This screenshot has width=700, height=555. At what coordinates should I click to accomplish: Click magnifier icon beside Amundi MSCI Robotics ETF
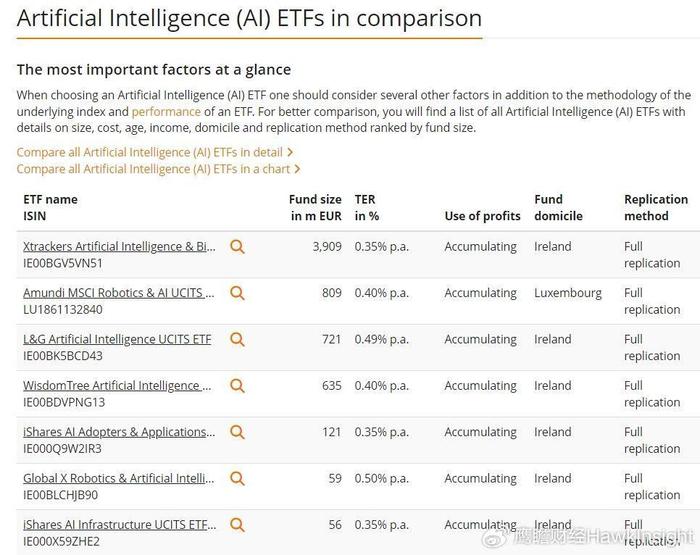coord(237,293)
